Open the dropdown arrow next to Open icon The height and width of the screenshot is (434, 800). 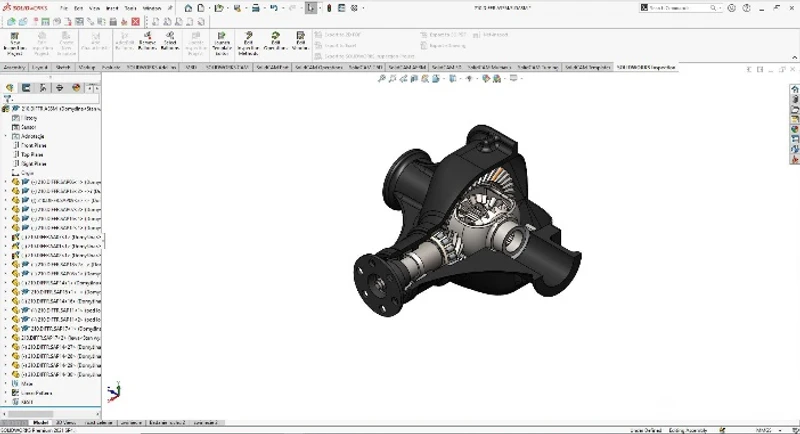[x=227, y=8]
